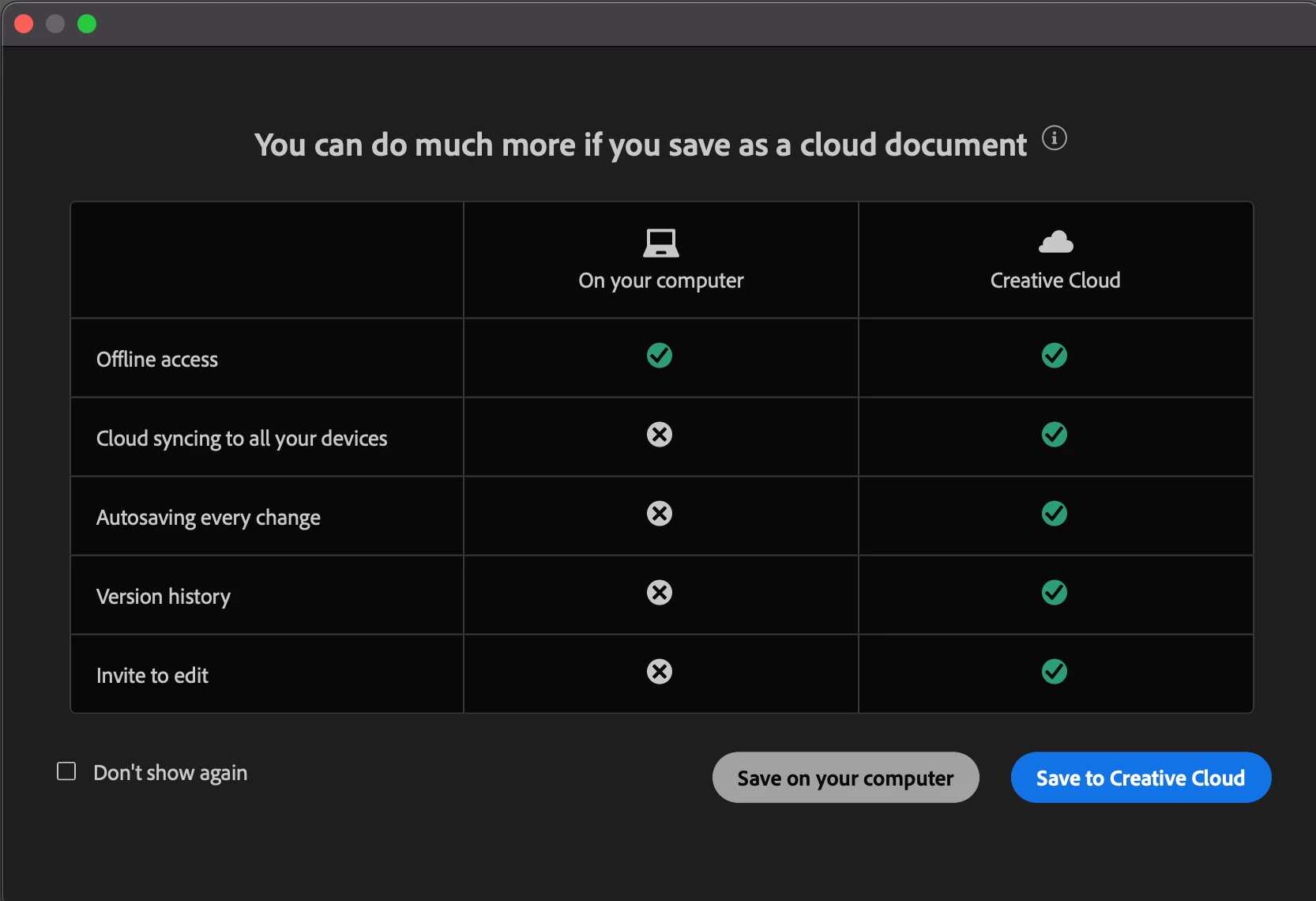Click the dialog heading about cloud document
The height and width of the screenshot is (901, 1316).
click(x=641, y=145)
